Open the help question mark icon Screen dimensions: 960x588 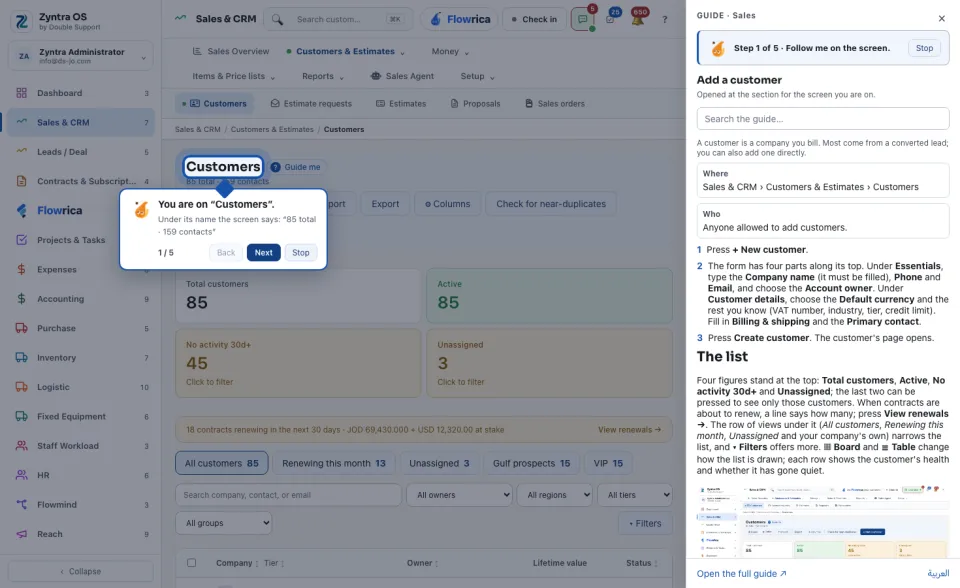pyautogui.click(x=664, y=20)
